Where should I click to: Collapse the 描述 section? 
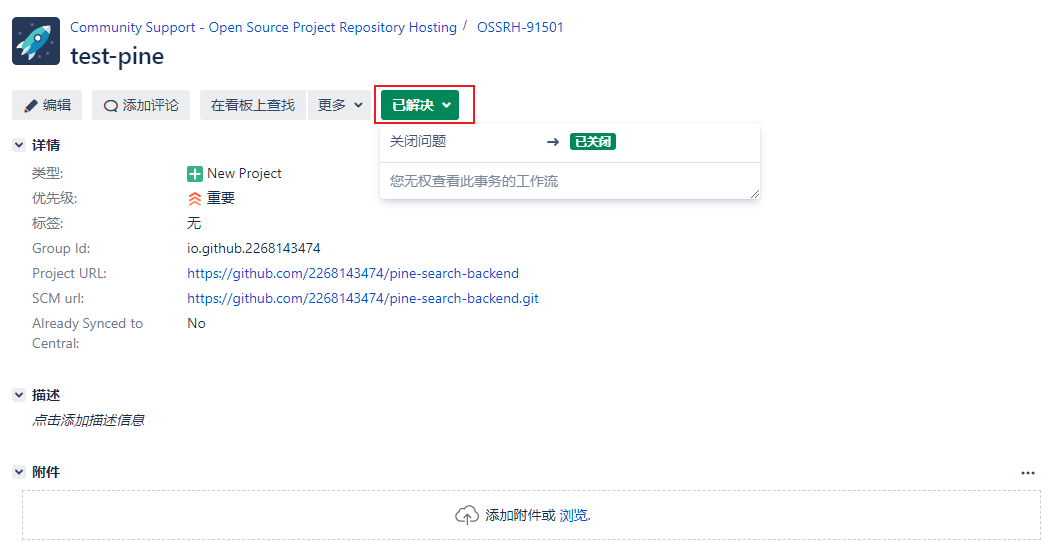19,395
